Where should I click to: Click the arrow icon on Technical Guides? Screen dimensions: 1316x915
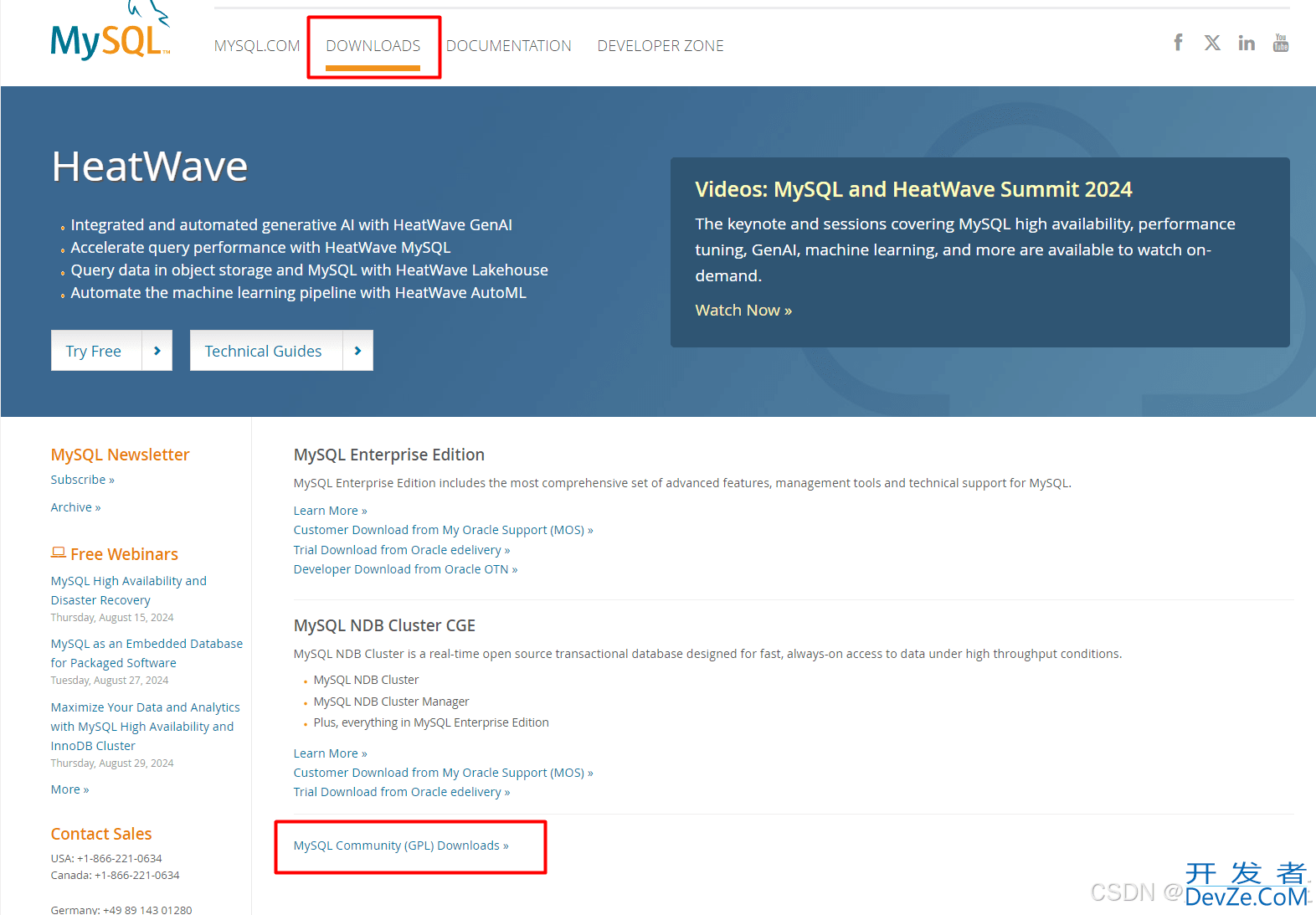coord(357,351)
